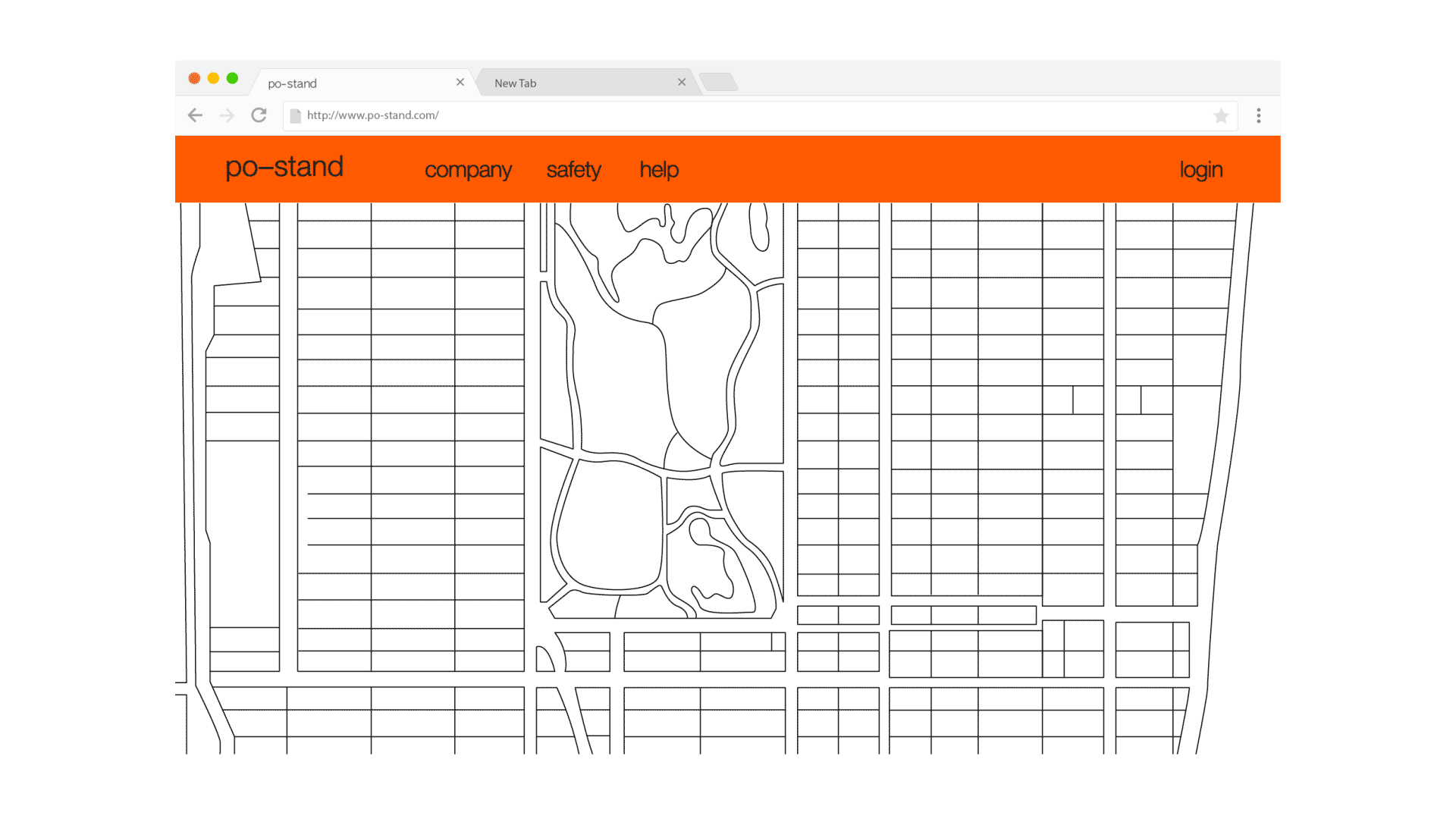The height and width of the screenshot is (819, 1456).
Task: Click the browser back arrow
Action: coord(195,115)
